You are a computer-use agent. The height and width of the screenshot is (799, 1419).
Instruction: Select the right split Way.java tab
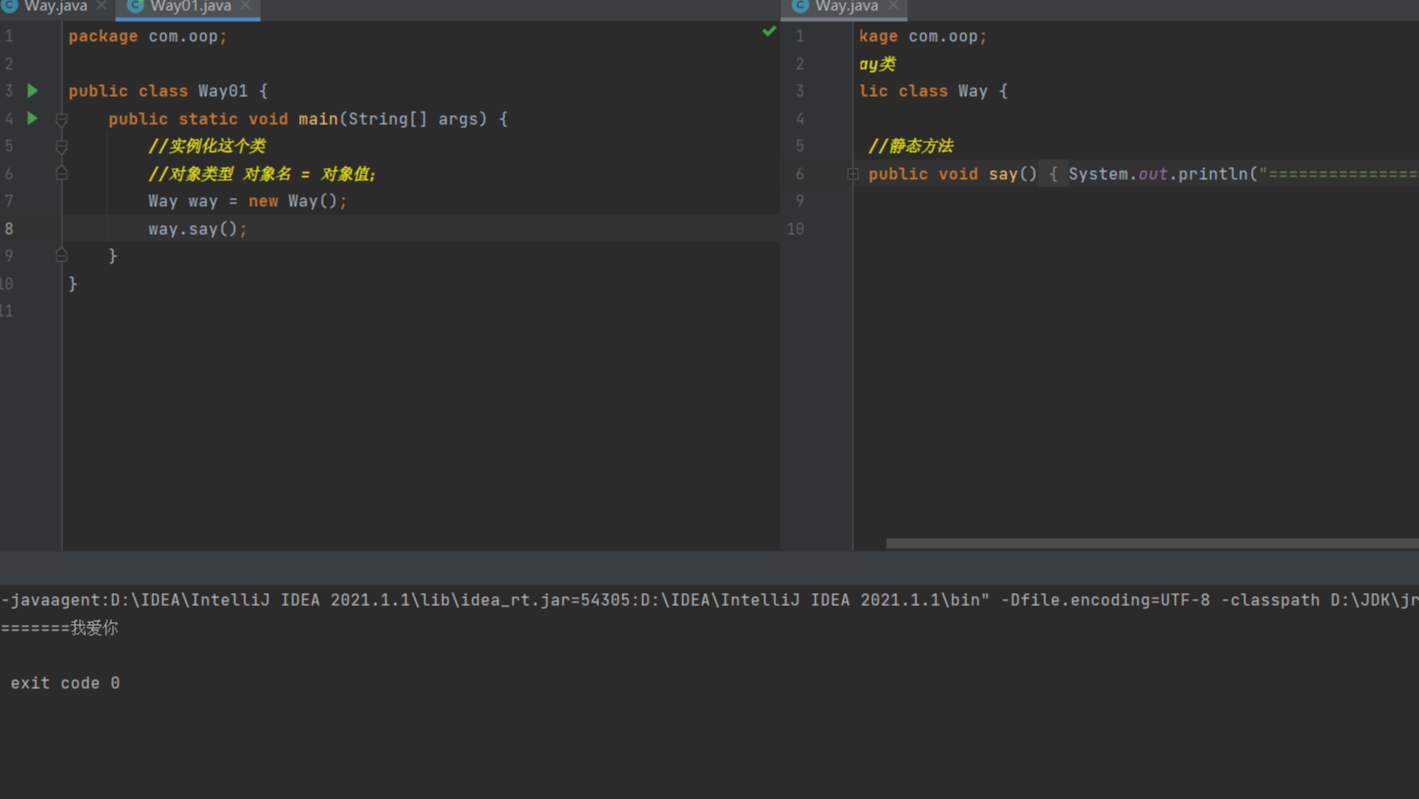click(843, 6)
